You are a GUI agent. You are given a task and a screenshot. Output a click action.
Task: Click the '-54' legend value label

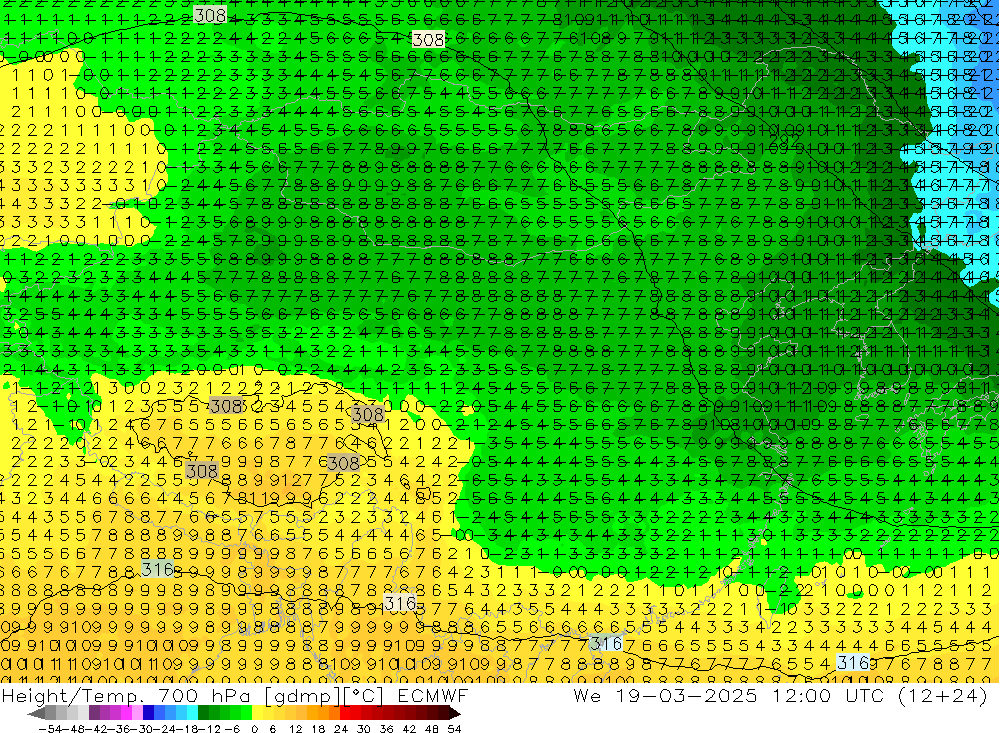(50, 729)
